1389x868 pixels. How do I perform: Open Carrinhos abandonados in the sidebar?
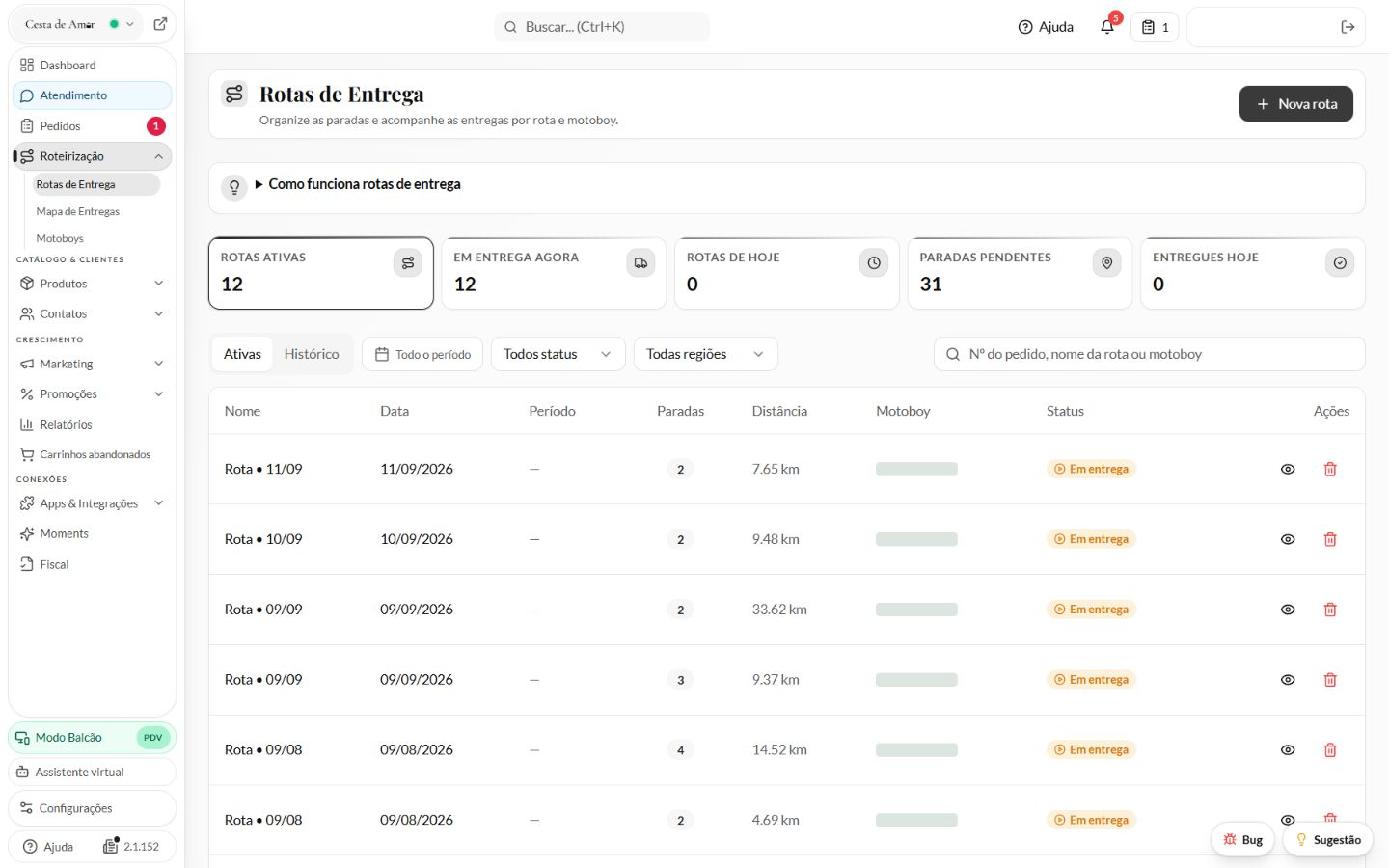point(92,454)
